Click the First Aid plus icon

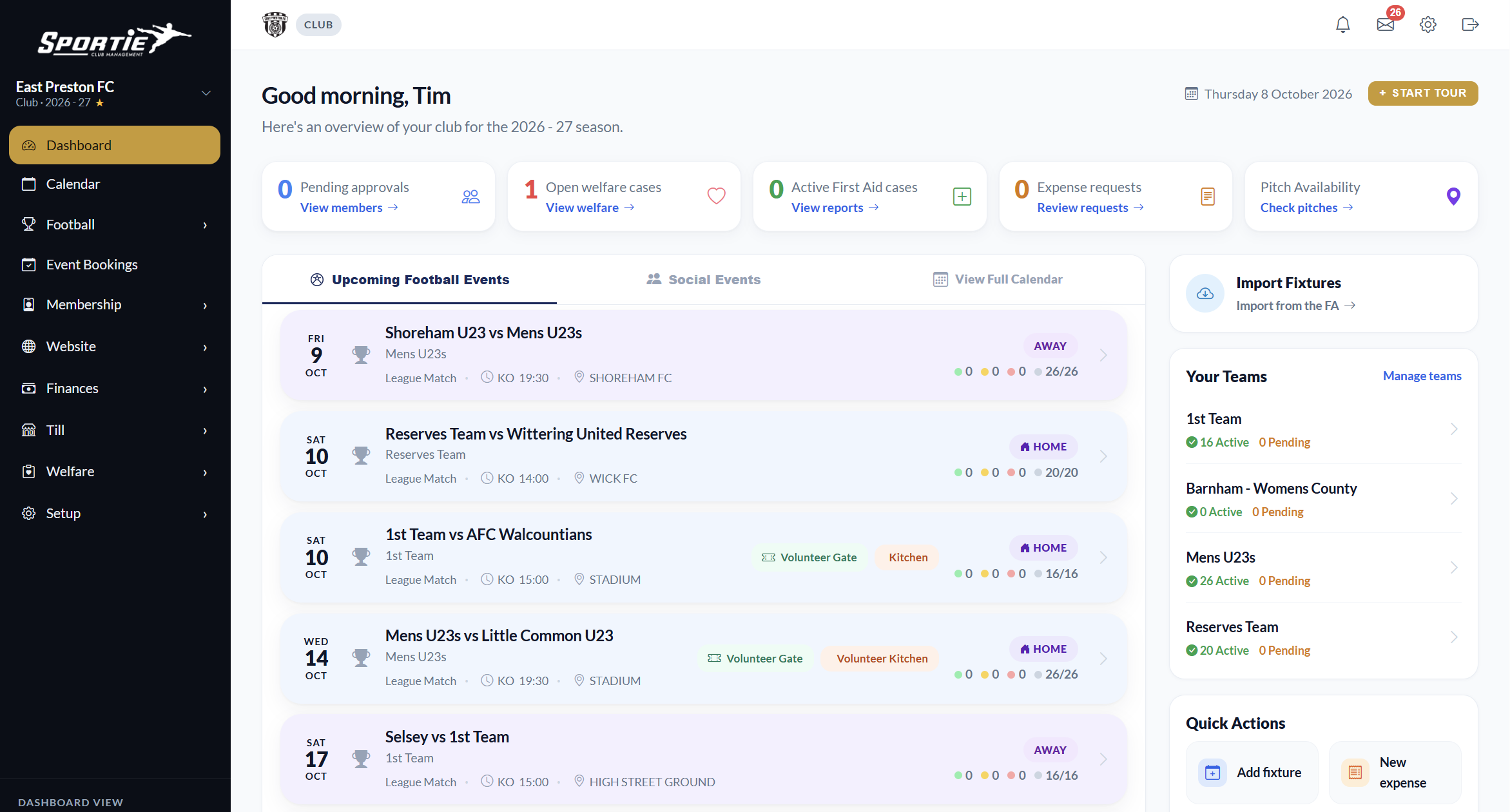coord(962,197)
